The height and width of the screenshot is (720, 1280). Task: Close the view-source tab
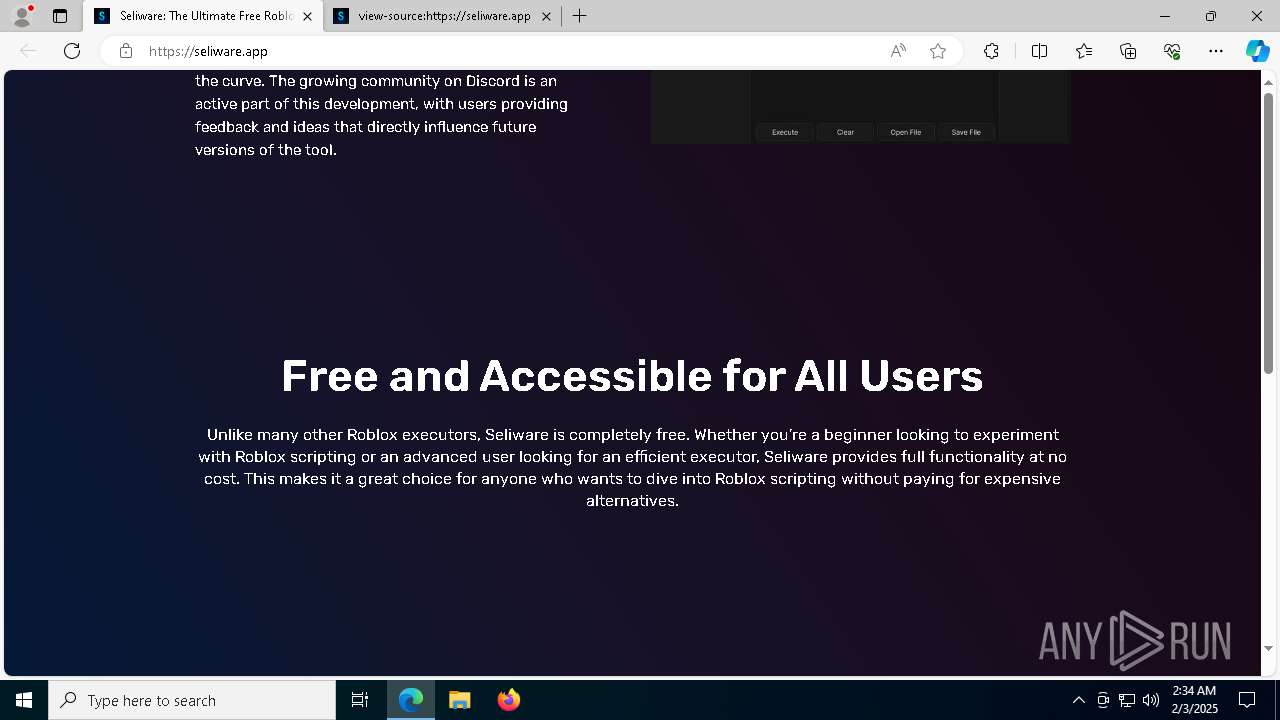[546, 16]
